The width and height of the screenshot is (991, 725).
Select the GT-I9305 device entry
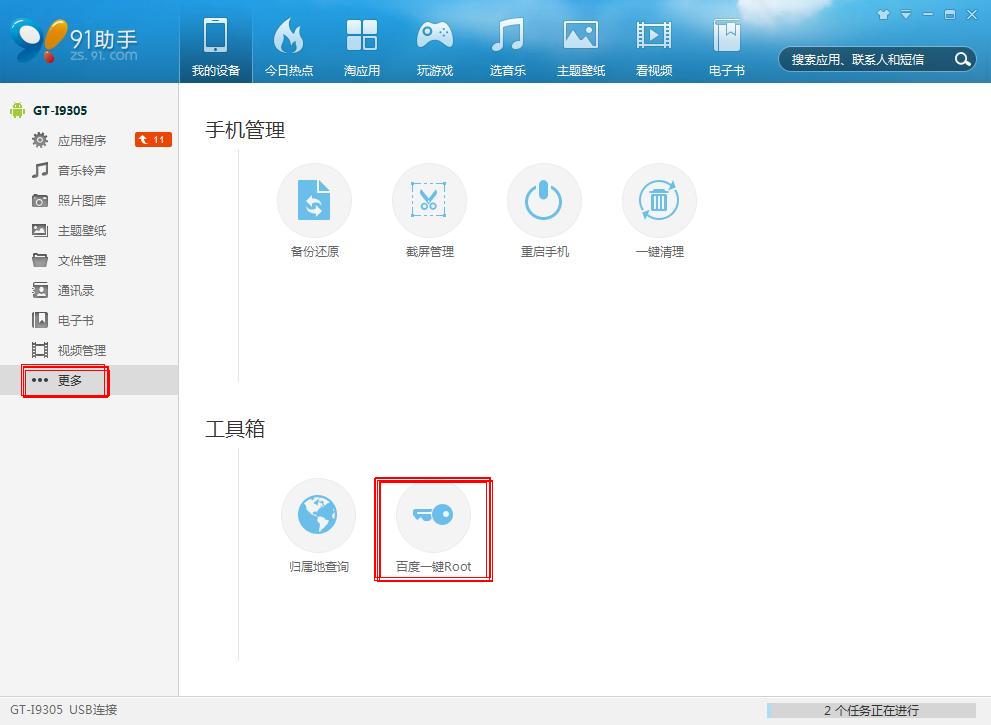pyautogui.click(x=49, y=111)
